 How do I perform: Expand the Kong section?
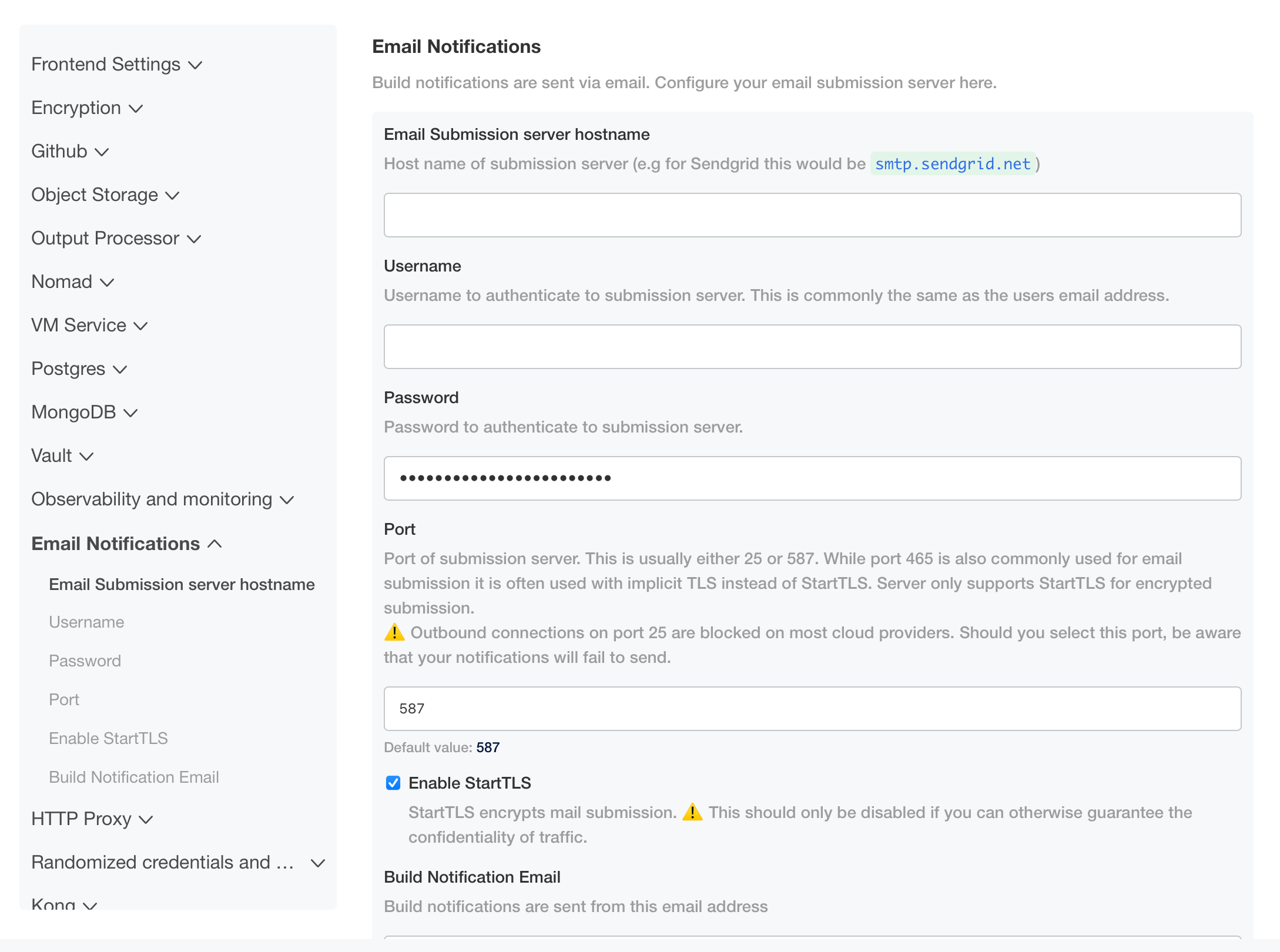(x=65, y=904)
